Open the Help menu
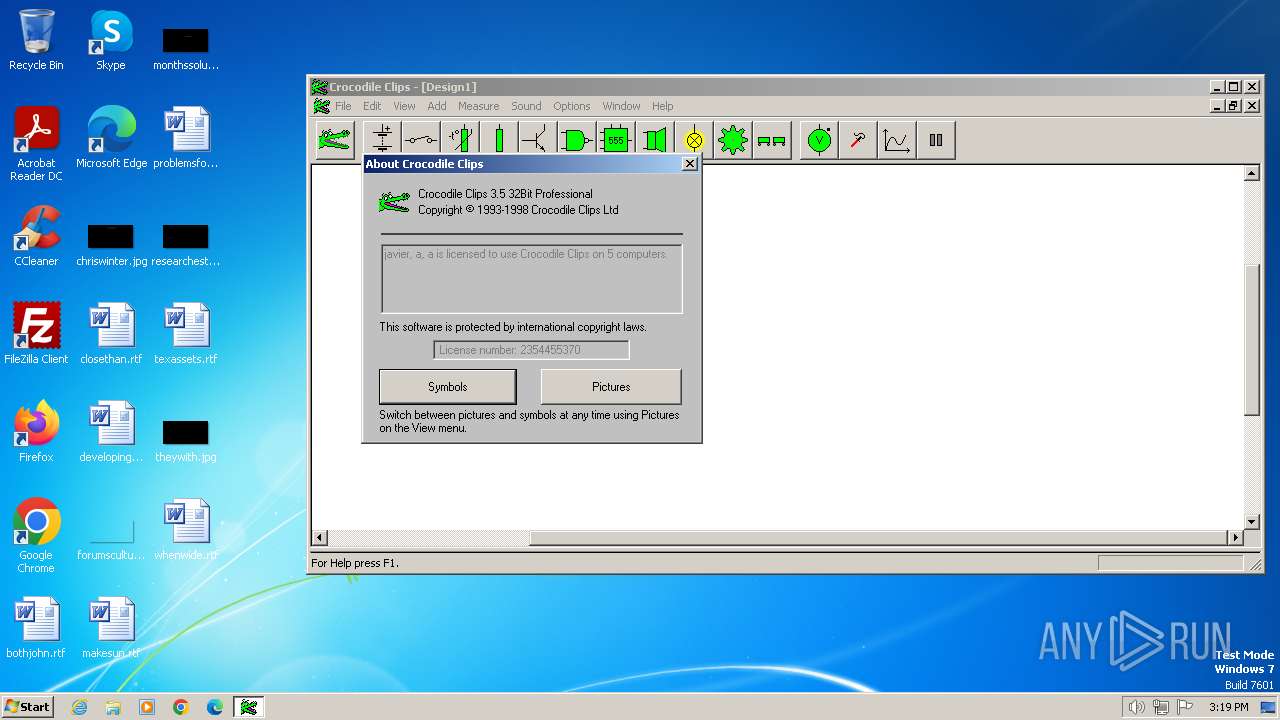 [x=663, y=106]
